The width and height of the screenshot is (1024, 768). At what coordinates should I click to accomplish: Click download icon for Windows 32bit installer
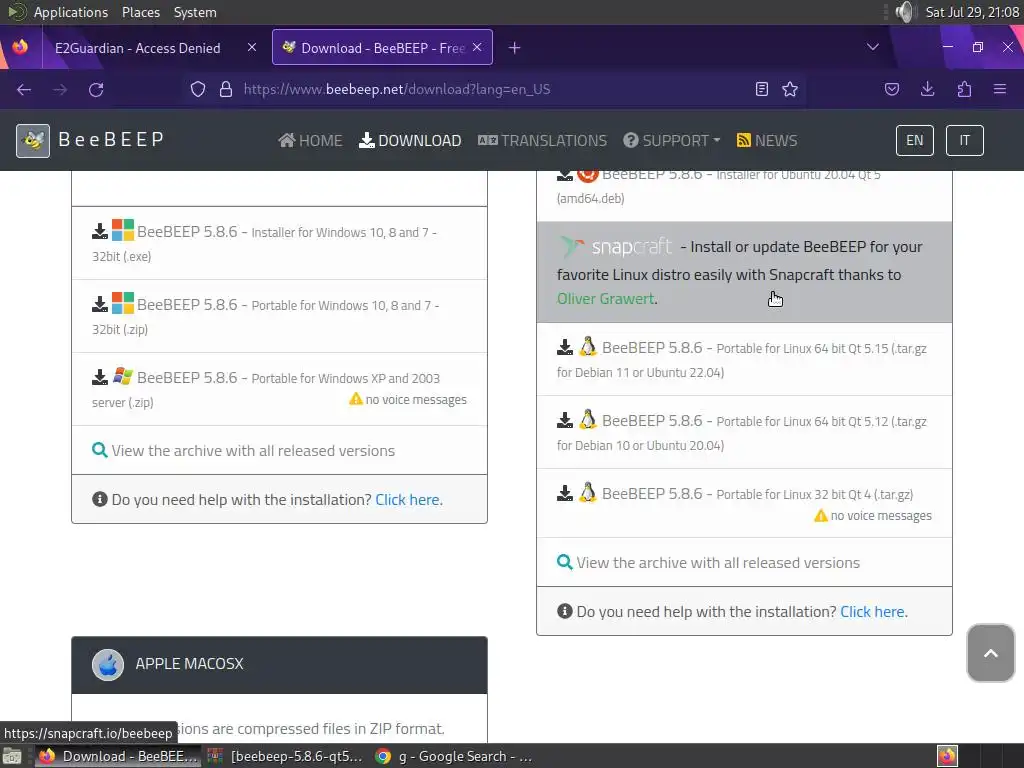100,231
